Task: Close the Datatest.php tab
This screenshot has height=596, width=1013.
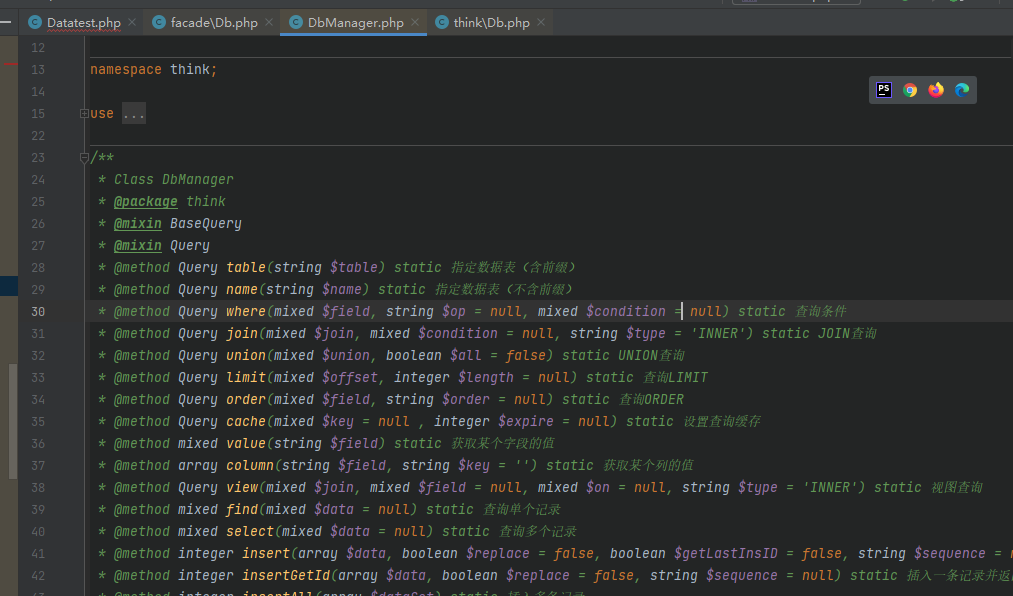Action: point(132,22)
